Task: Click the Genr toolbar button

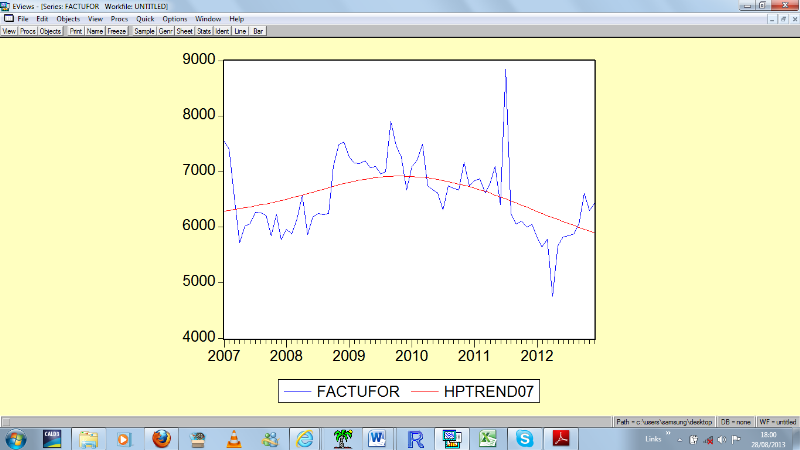Action: pos(165,31)
